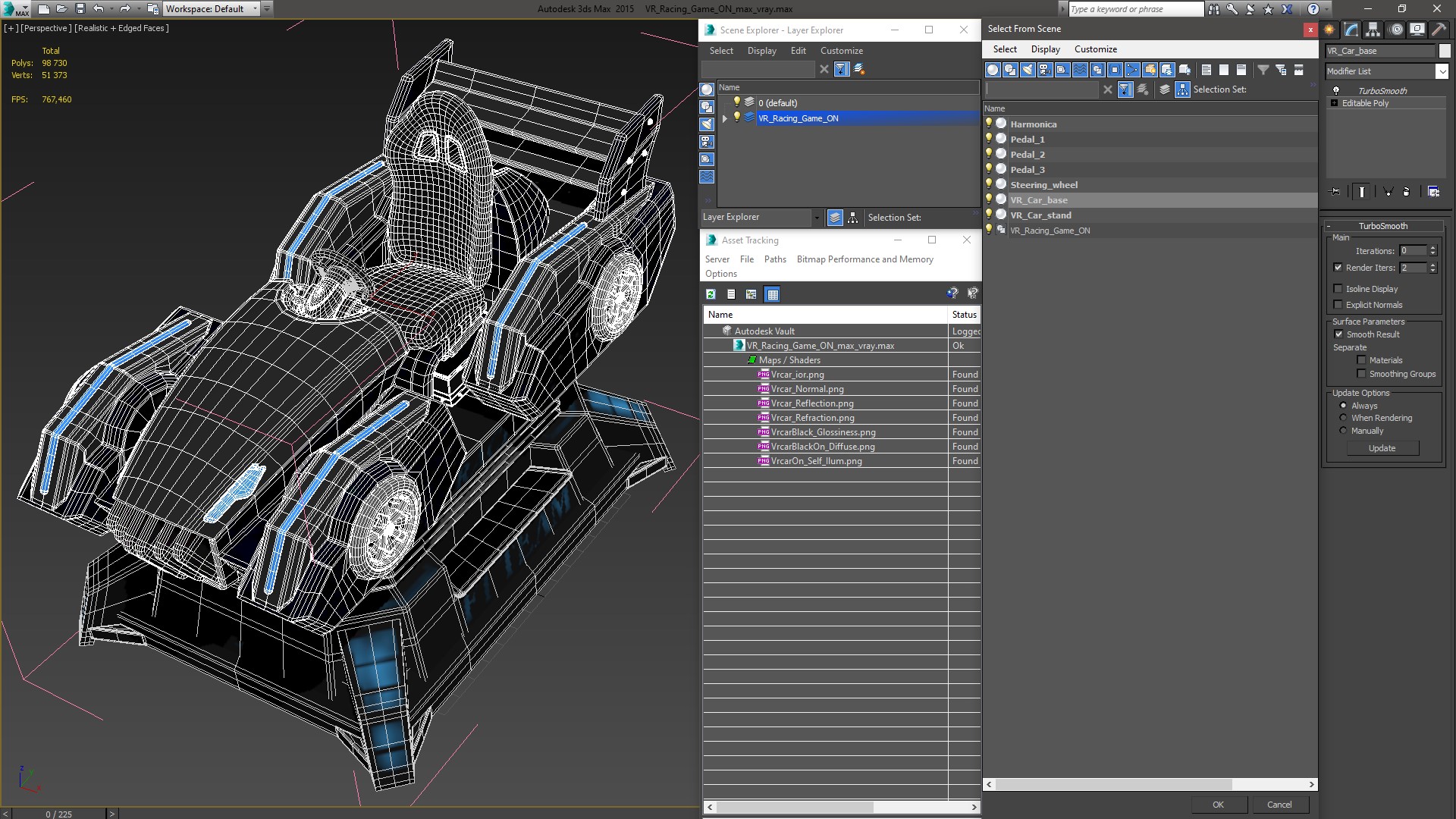Enable the Isoline Display checkbox
The image size is (1456, 819).
pyautogui.click(x=1338, y=288)
